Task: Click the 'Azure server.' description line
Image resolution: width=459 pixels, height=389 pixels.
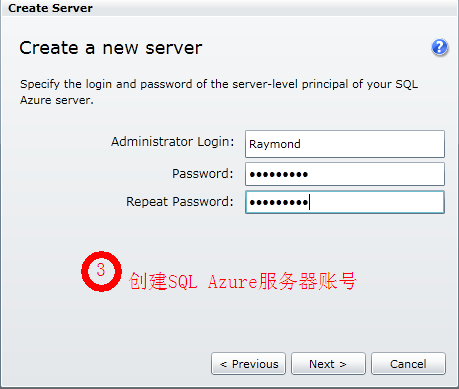Action: (x=57, y=100)
